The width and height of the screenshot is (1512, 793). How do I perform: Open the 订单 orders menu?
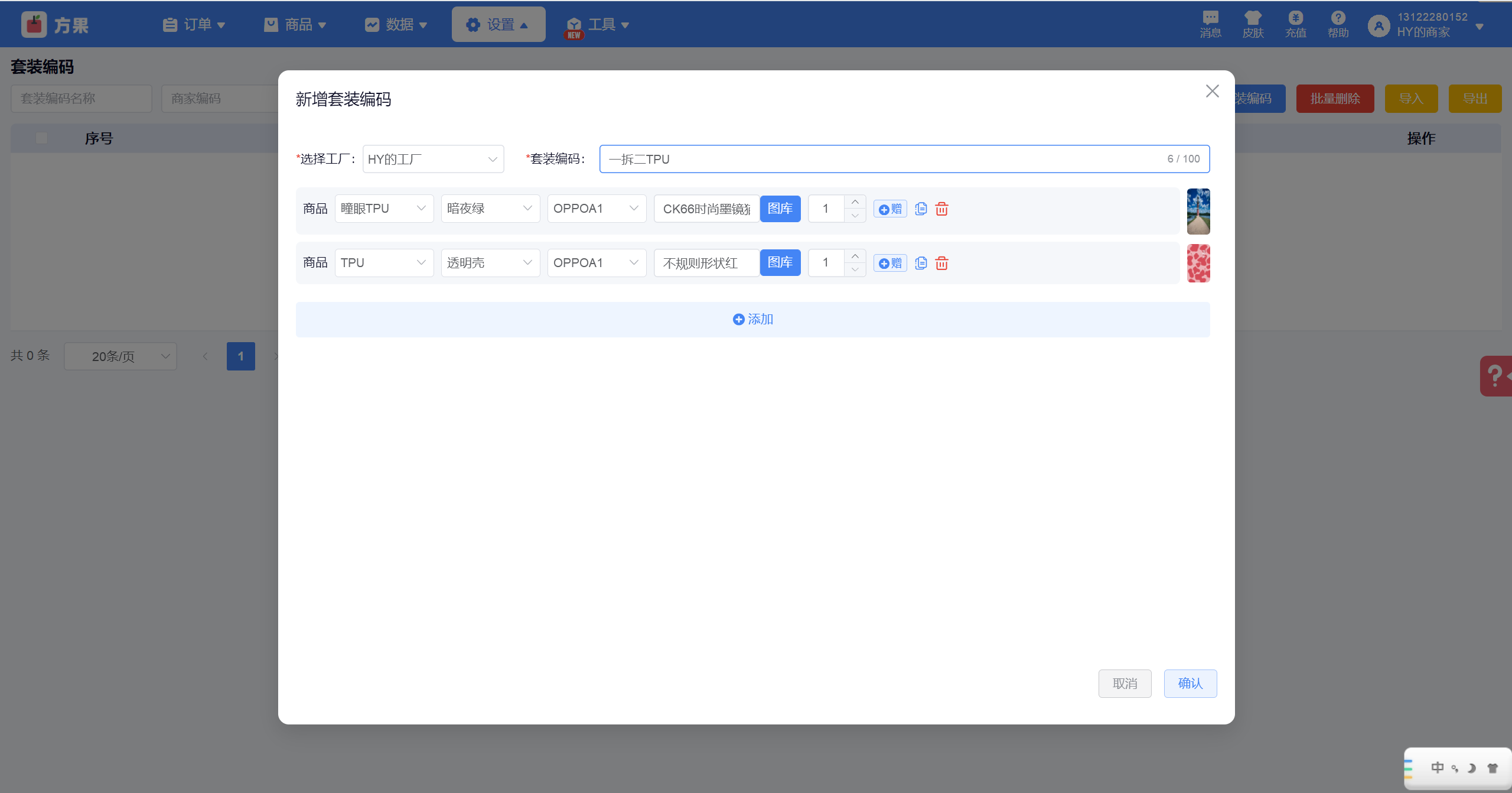pyautogui.click(x=194, y=24)
